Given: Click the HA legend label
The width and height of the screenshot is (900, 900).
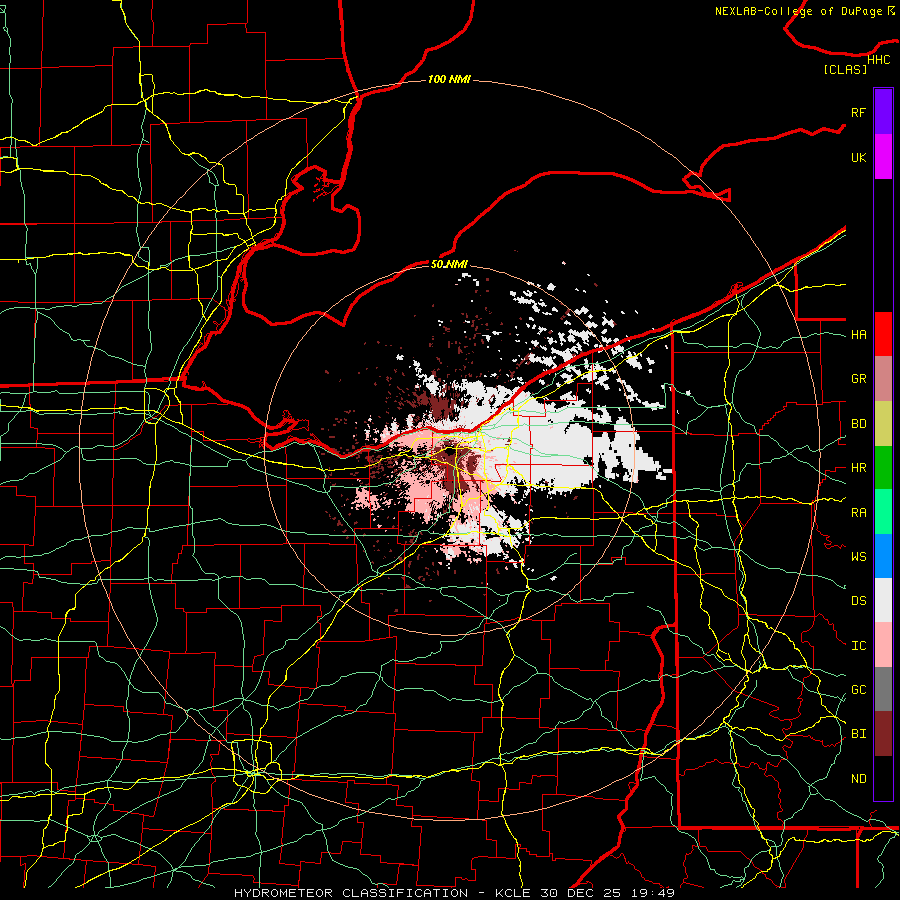Looking at the screenshot, I should [858, 334].
